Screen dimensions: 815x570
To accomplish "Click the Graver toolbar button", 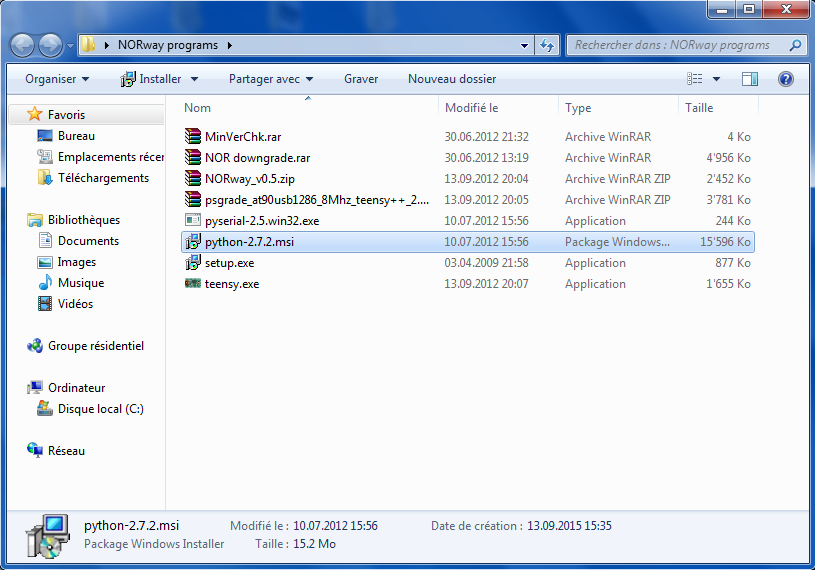I will click(361, 79).
